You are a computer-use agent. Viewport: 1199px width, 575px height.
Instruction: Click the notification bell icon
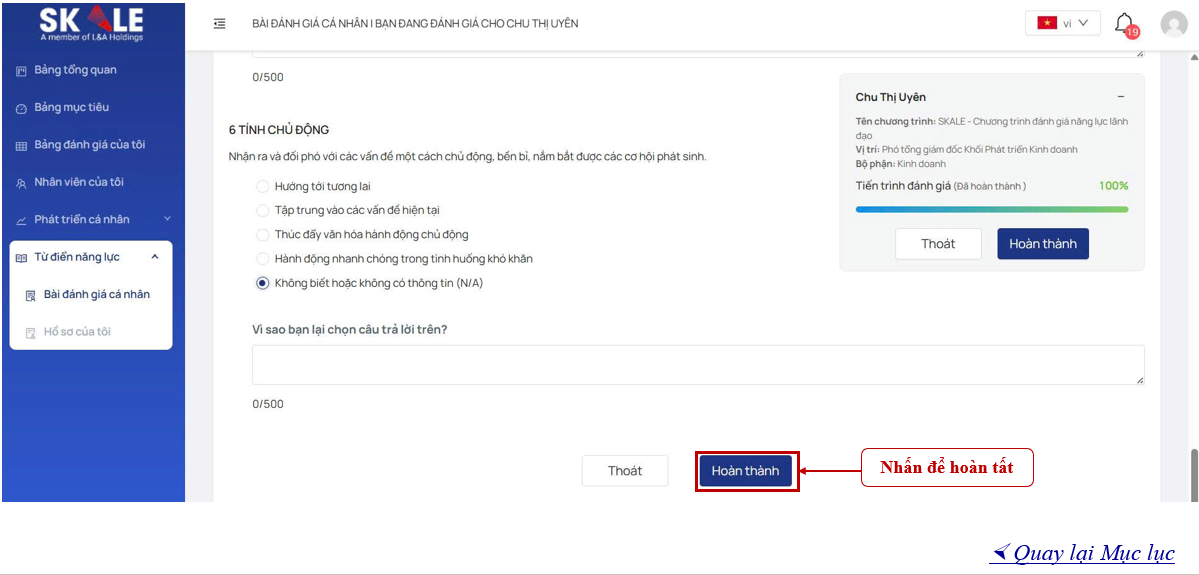tap(1124, 23)
